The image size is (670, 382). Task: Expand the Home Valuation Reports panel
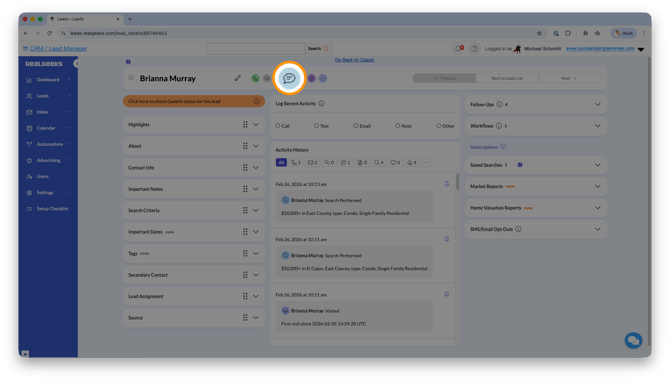pos(597,208)
